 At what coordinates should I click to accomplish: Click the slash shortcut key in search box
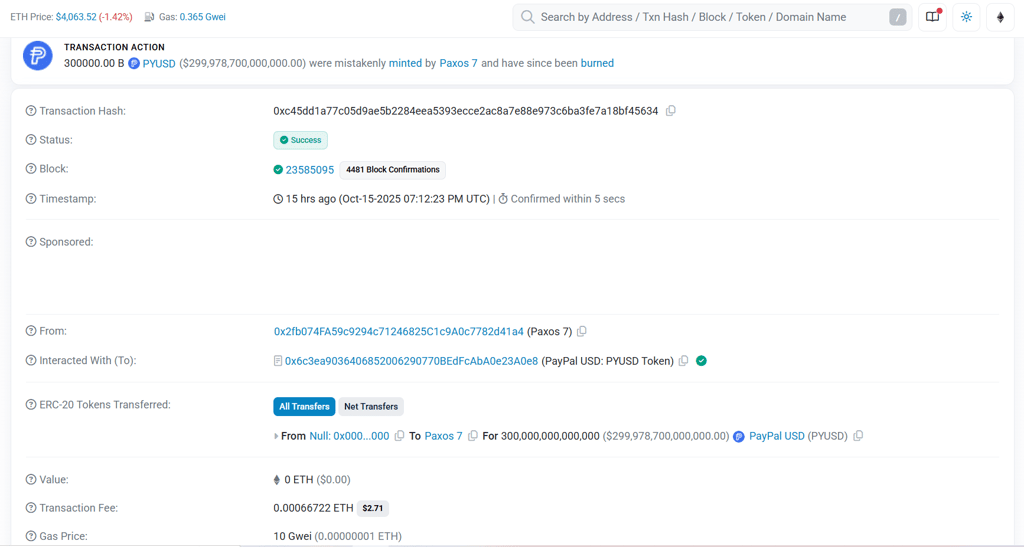(x=898, y=18)
